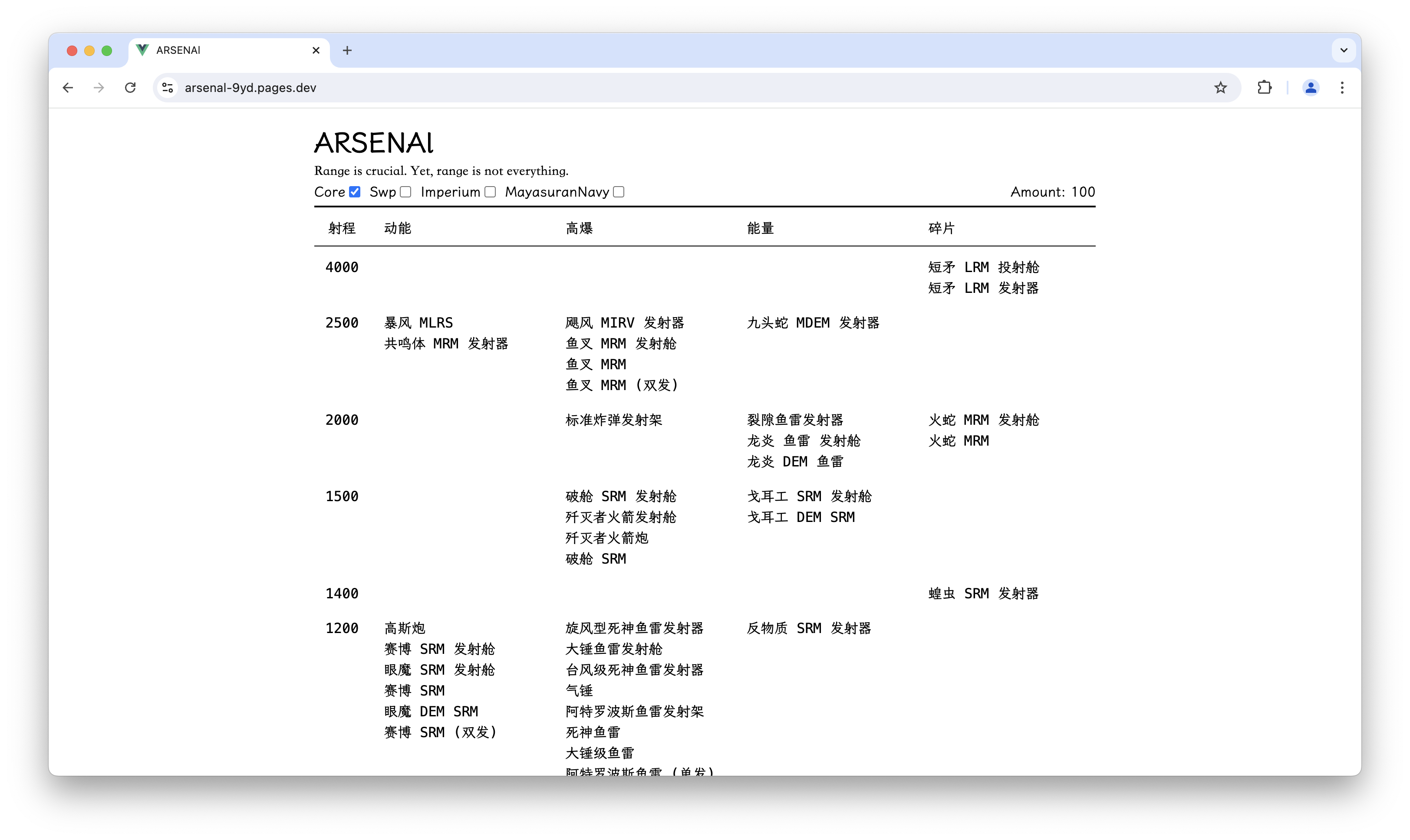Switch to the ARSENAl browser tab

coord(221,50)
